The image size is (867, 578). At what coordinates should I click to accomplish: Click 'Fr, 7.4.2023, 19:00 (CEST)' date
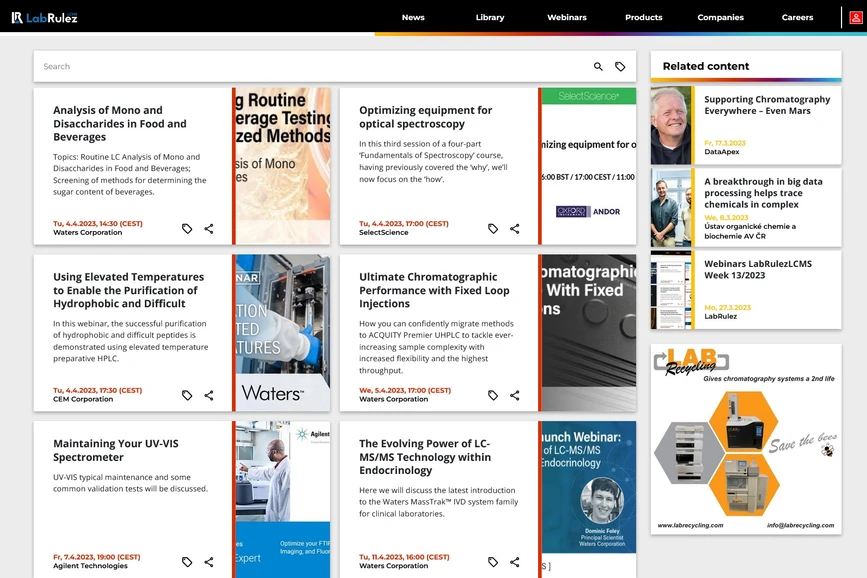tap(97, 557)
